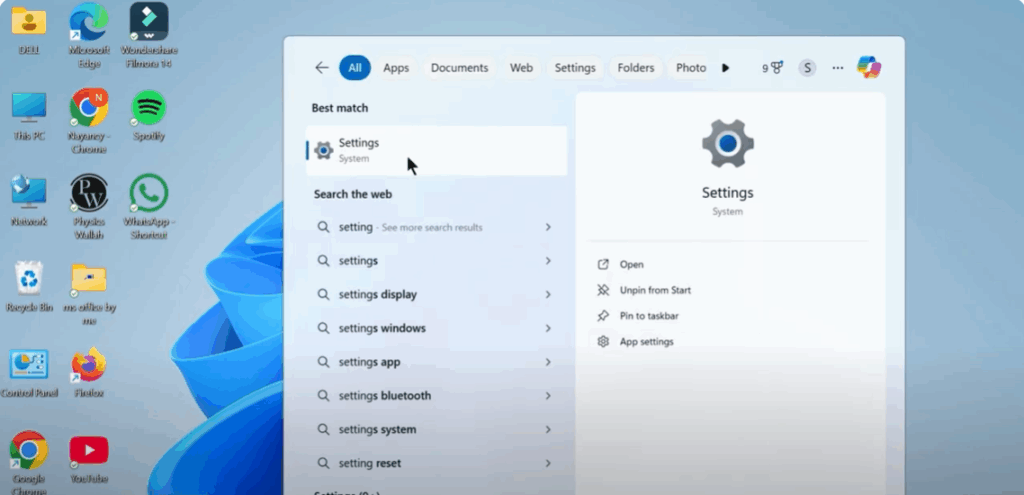
Task: Select the Network desktop icon
Action: (29, 193)
